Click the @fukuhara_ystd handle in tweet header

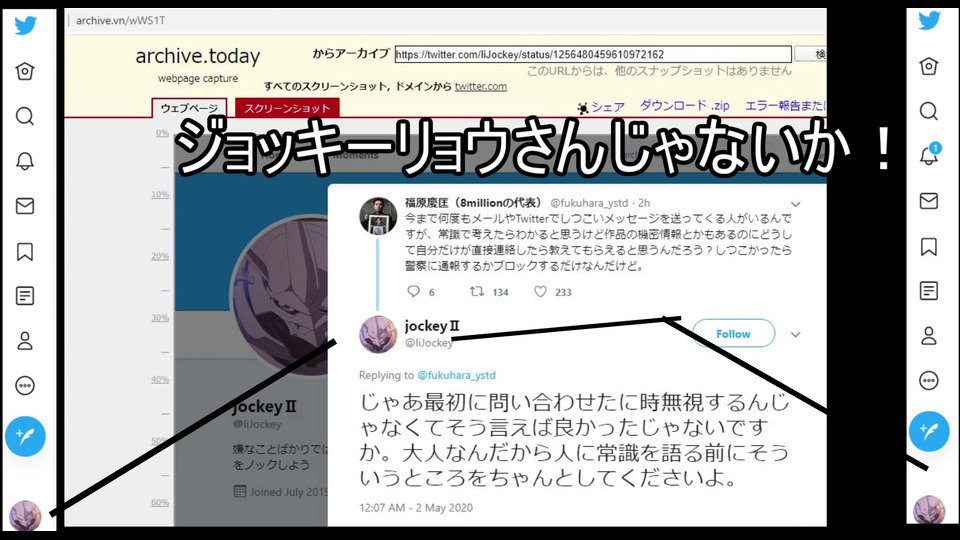tap(589, 203)
